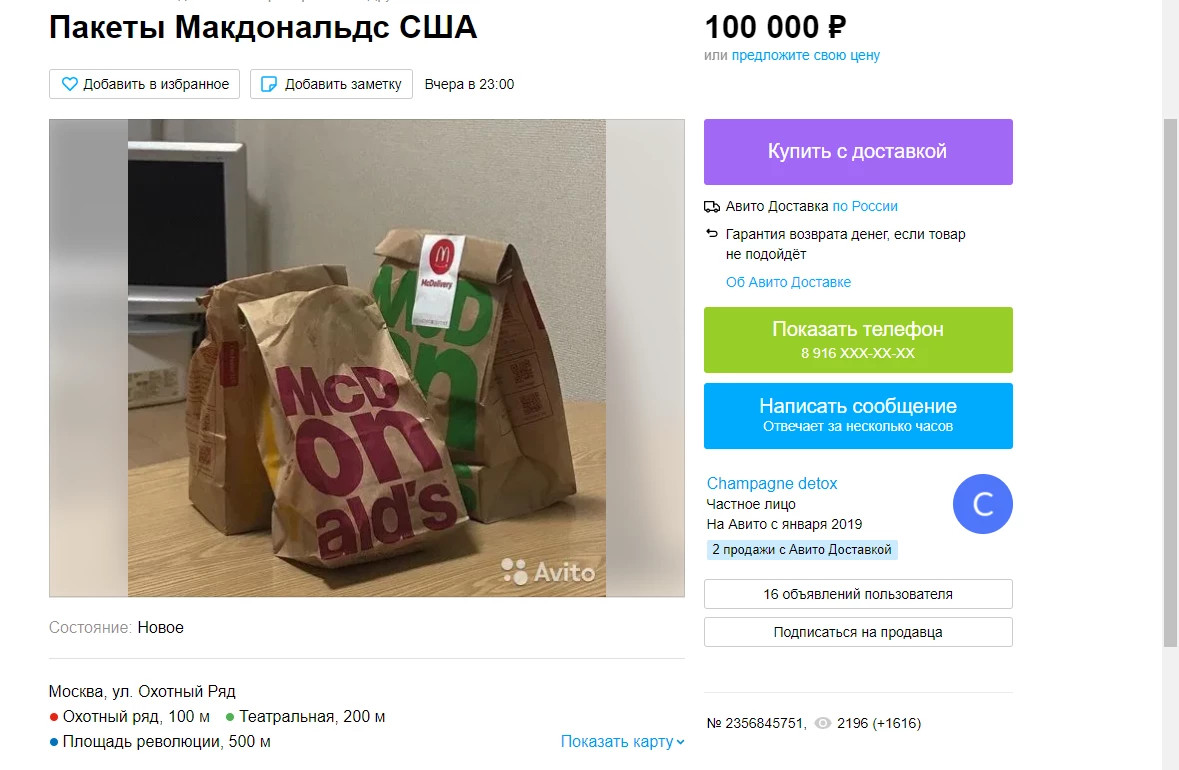Subscribe with Подписаться на продавца
This screenshot has width=1179, height=770.
point(858,632)
